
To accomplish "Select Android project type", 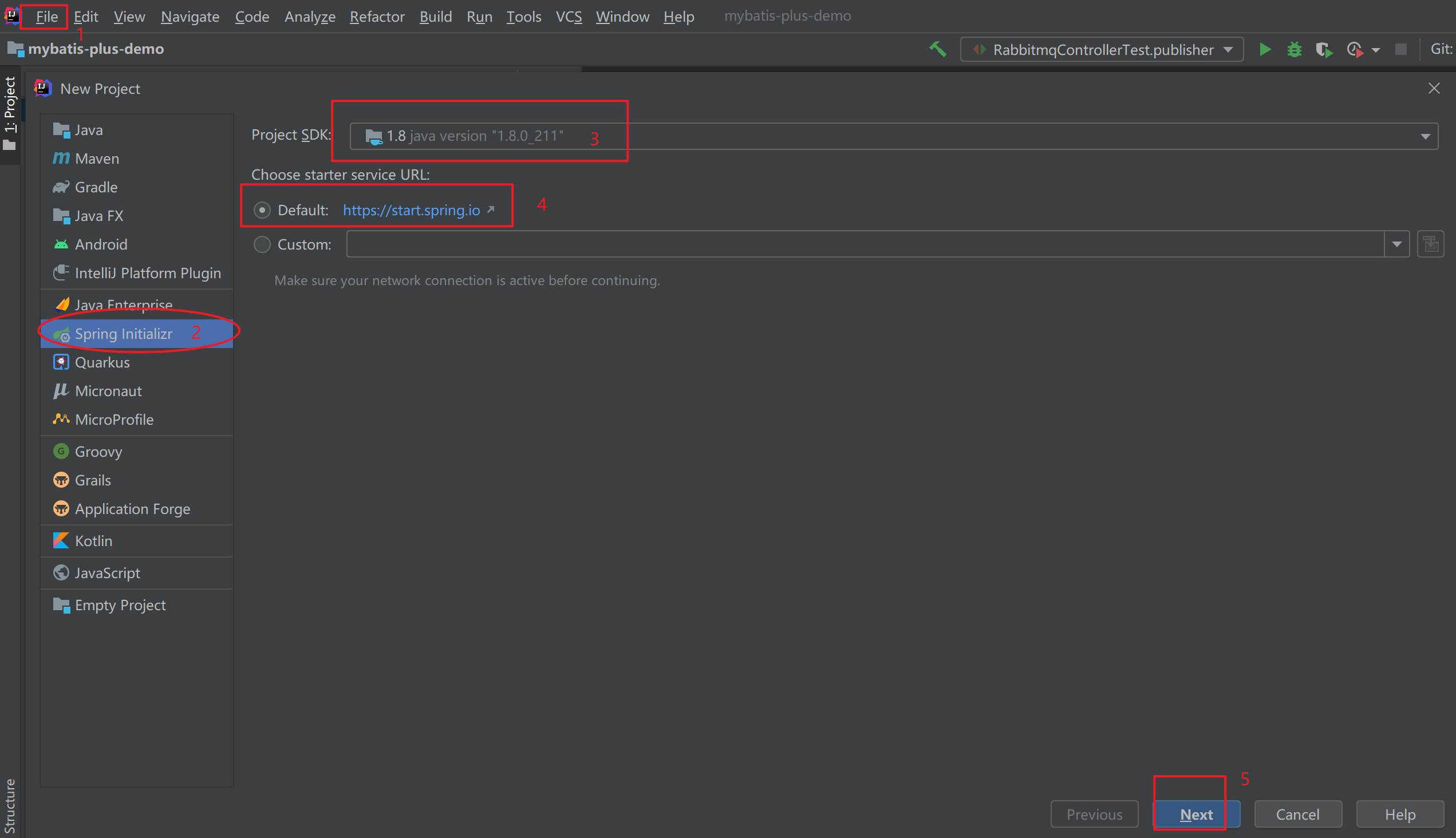I will point(137,244).
